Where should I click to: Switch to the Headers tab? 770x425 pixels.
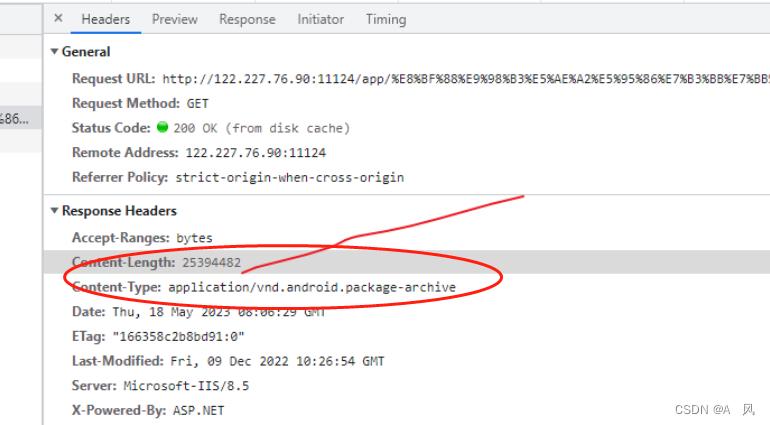[106, 19]
